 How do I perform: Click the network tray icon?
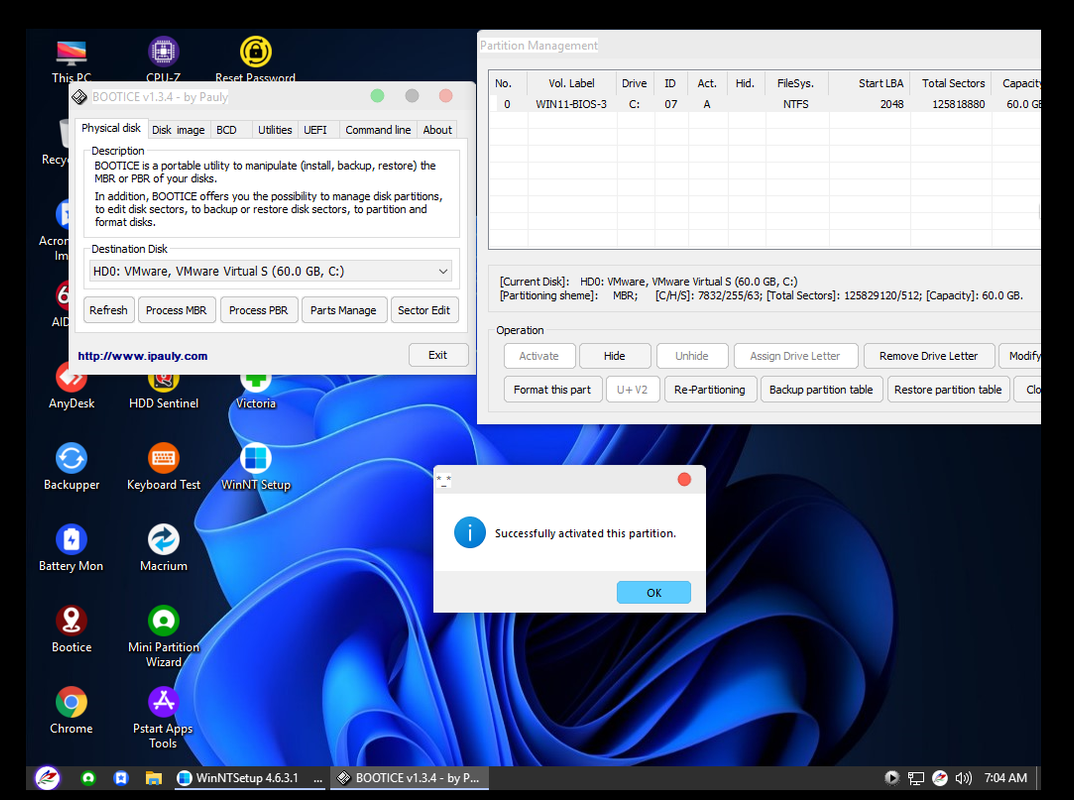pos(916,778)
